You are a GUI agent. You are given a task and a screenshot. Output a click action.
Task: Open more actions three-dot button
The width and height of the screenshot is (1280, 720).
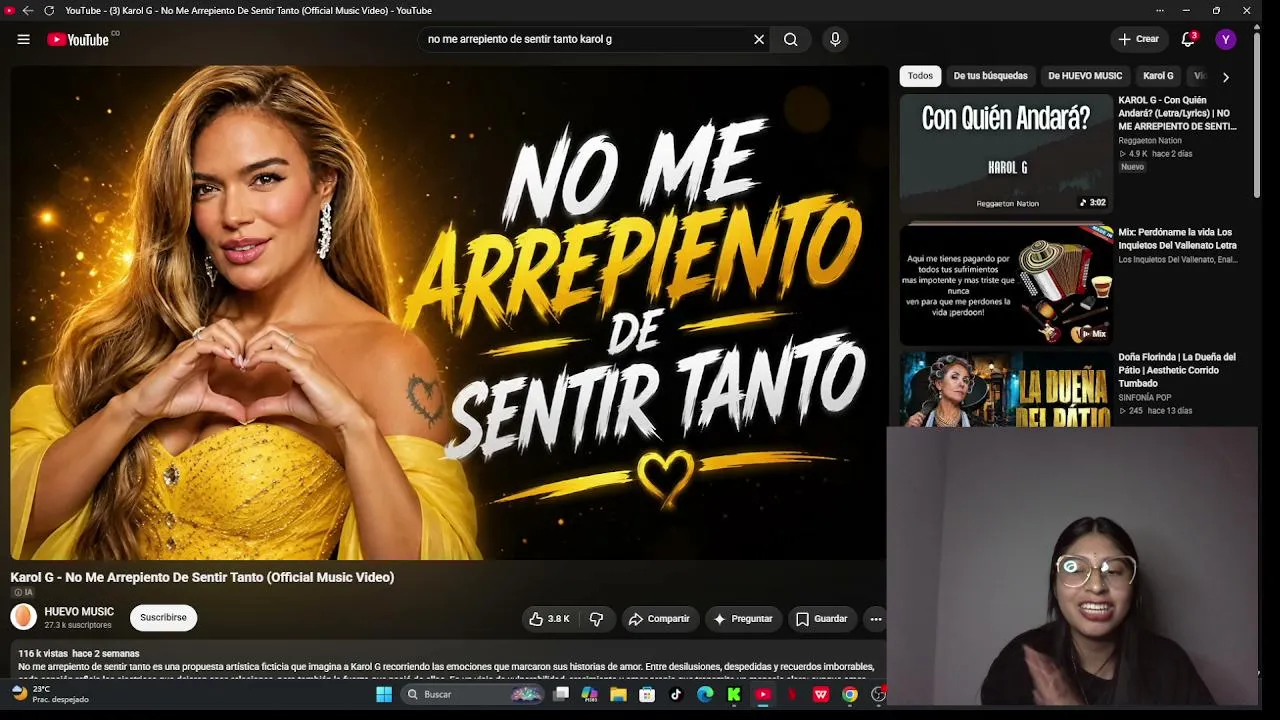click(x=875, y=619)
